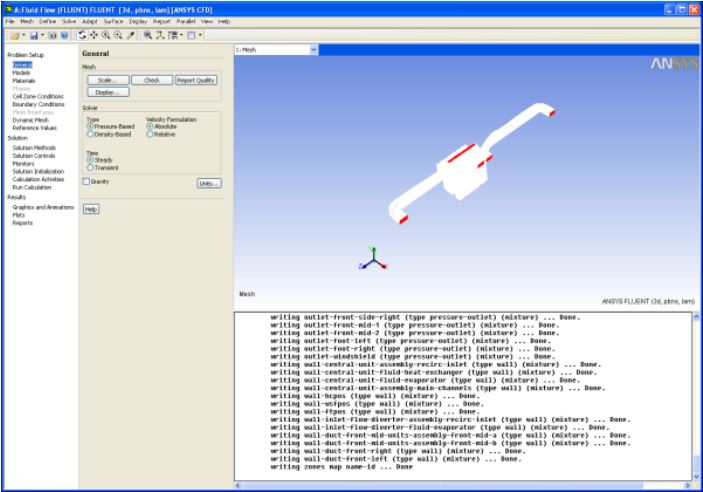This screenshot has width=703, height=492.
Task: Click the open file folder icon
Action: pos(15,35)
